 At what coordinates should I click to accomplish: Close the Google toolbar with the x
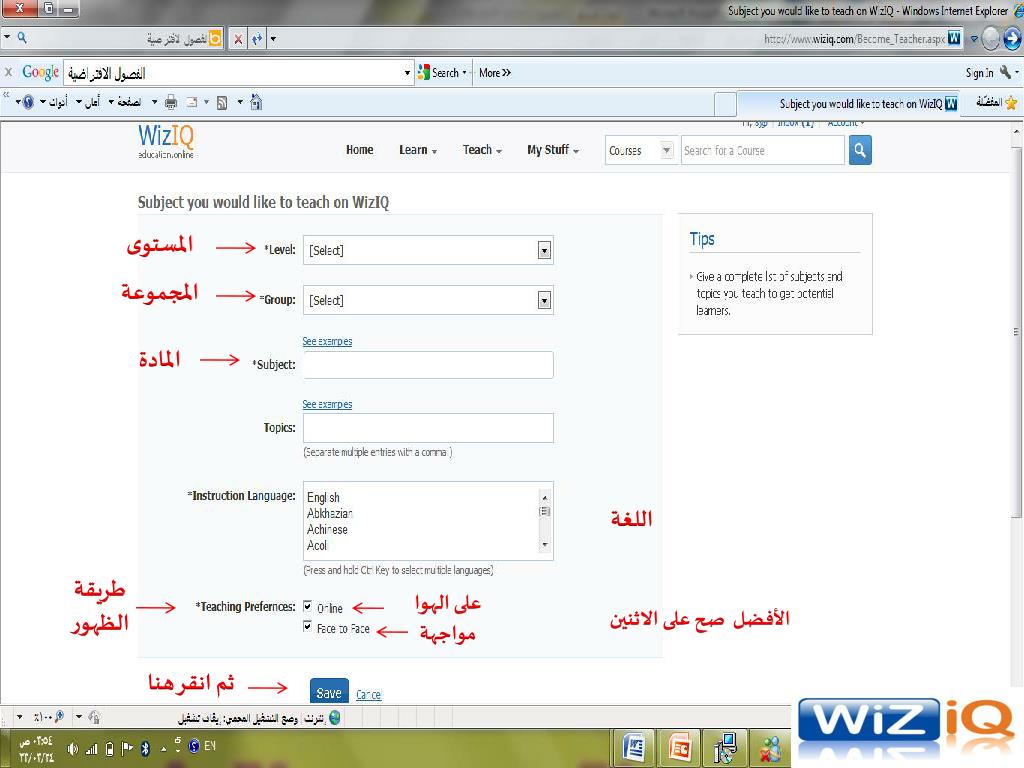(8, 72)
